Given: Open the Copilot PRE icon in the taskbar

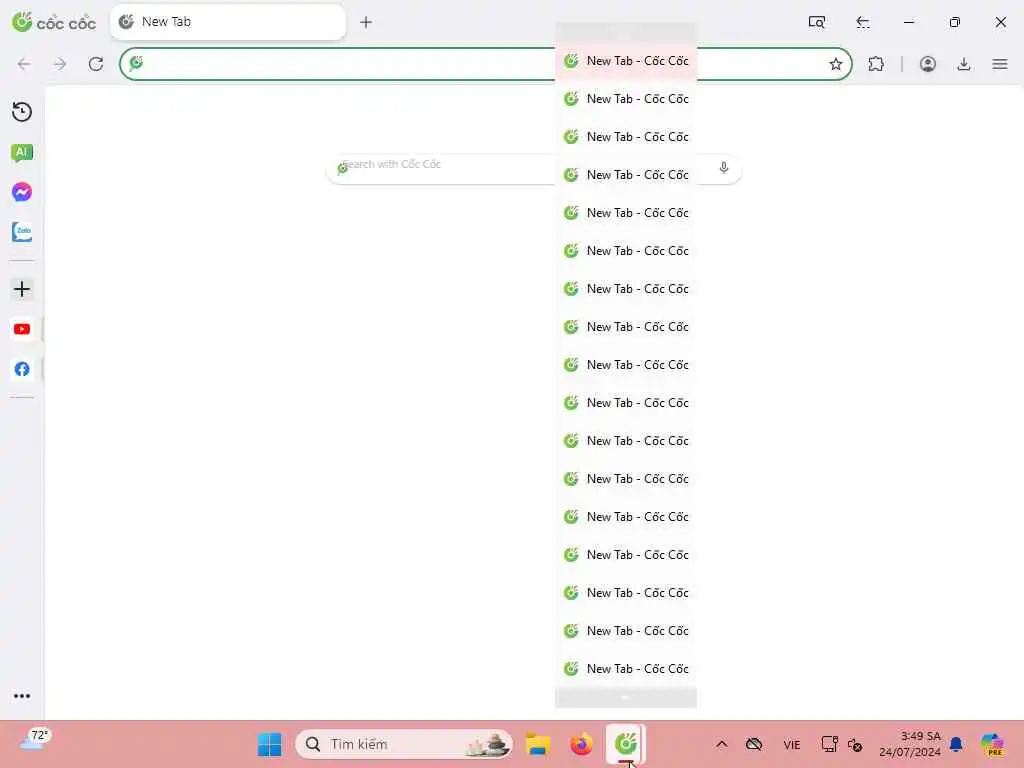Looking at the screenshot, I should point(993,744).
